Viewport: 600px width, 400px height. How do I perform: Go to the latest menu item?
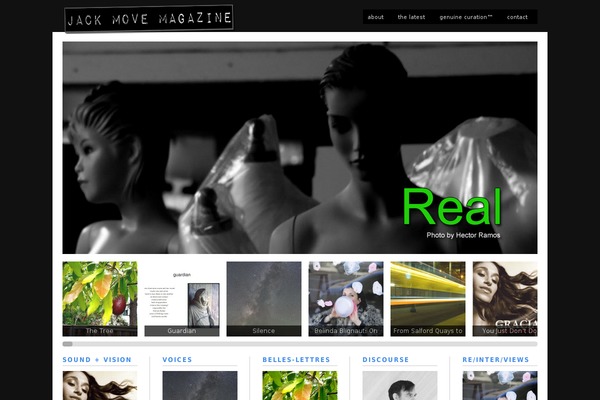click(x=411, y=17)
